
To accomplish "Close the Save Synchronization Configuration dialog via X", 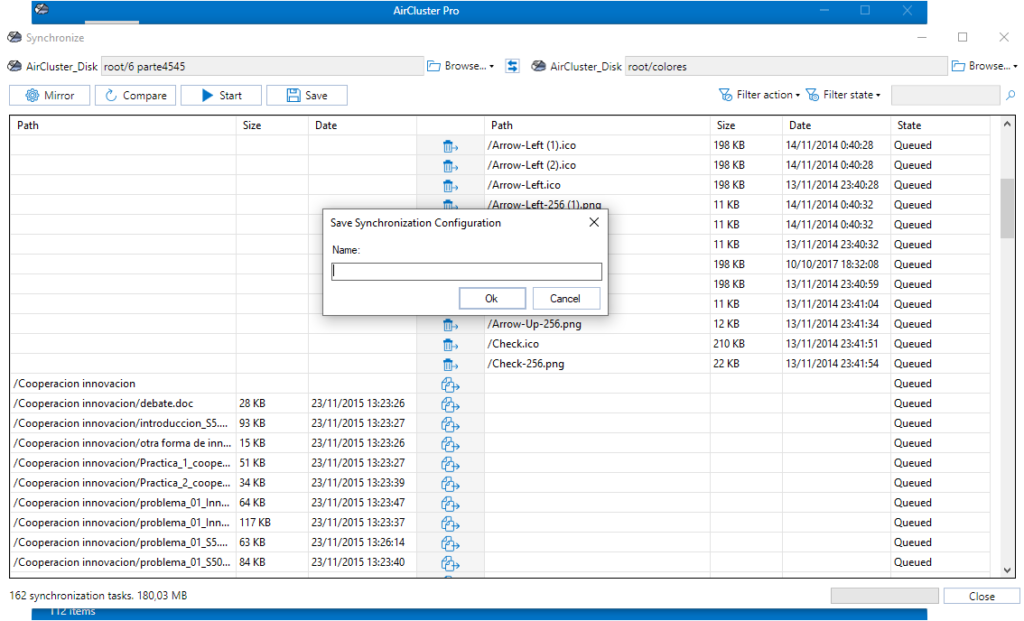I will point(593,222).
